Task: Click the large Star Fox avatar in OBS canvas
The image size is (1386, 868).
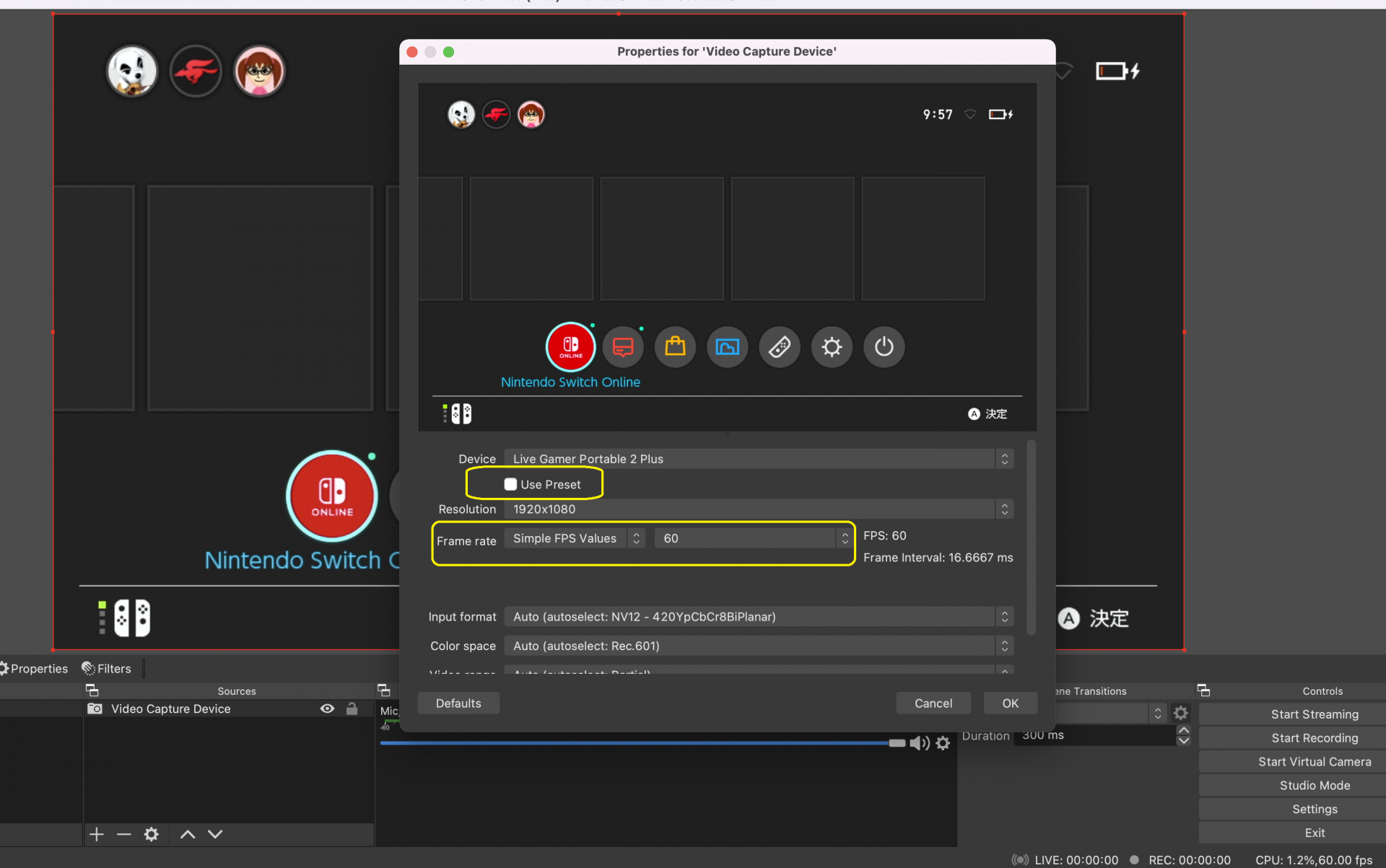Action: [x=196, y=71]
